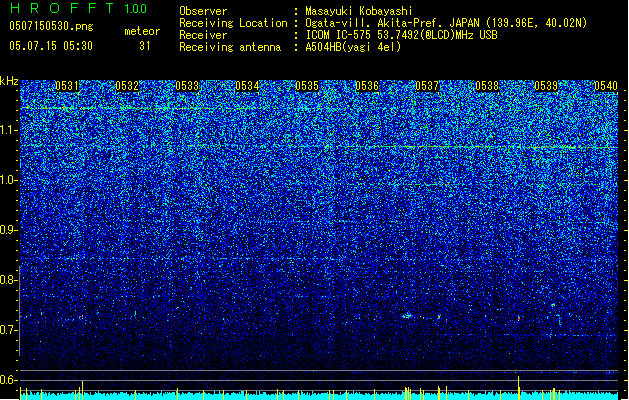Click the 0538 time marker
This screenshot has width=629, height=400.
click(x=487, y=86)
